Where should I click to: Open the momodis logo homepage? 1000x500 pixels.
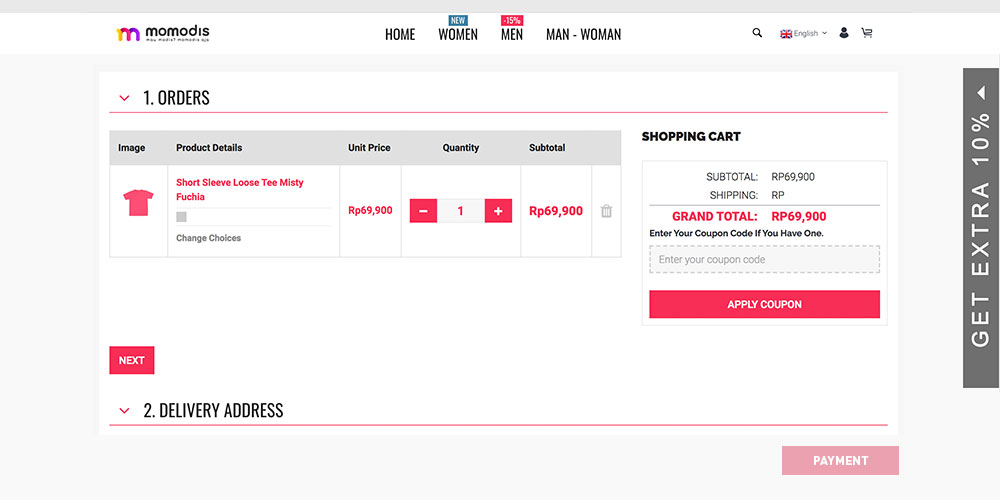(163, 33)
